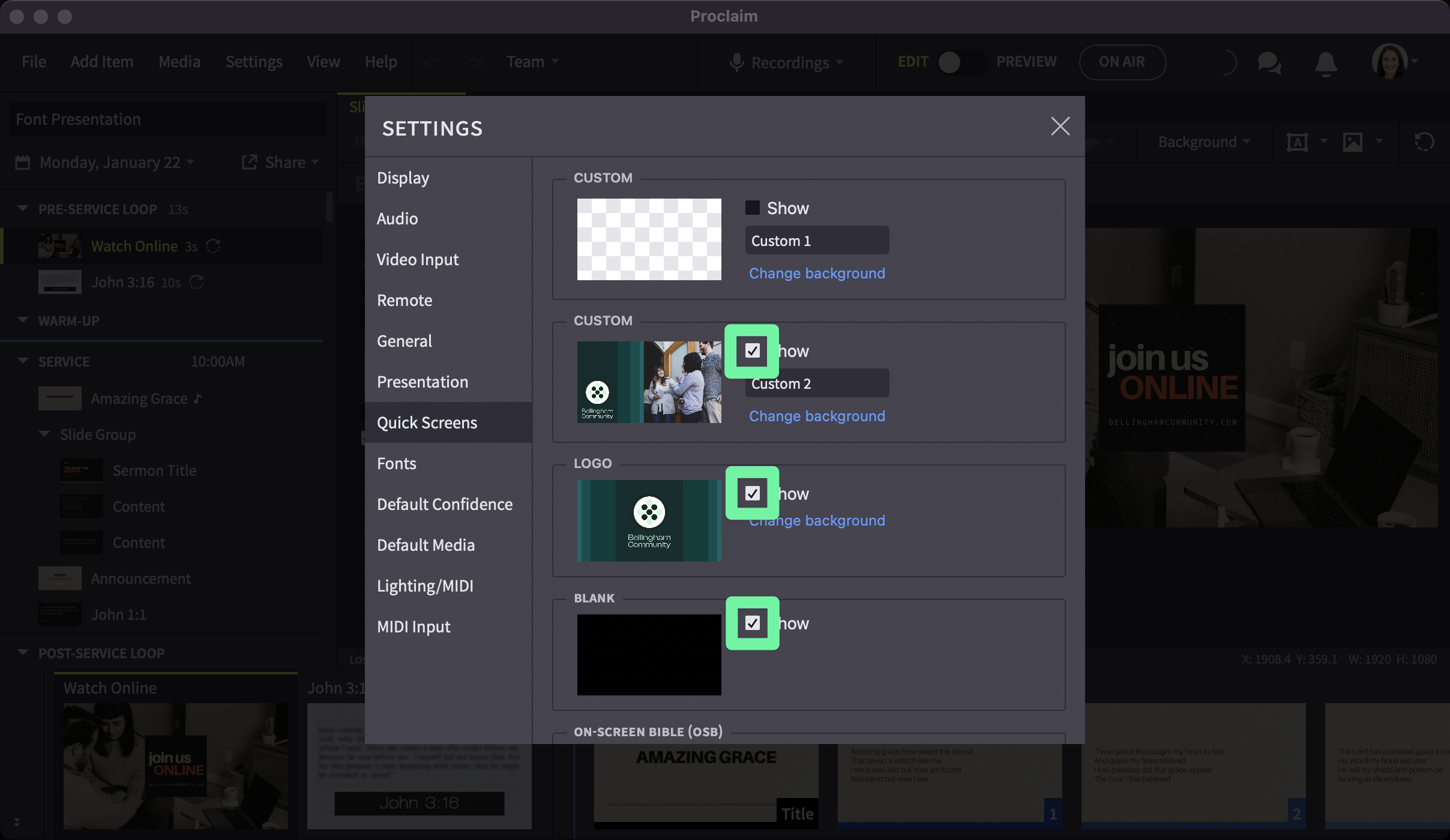Select MIDI Input settings tab
The image size is (1450, 840).
click(x=448, y=626)
